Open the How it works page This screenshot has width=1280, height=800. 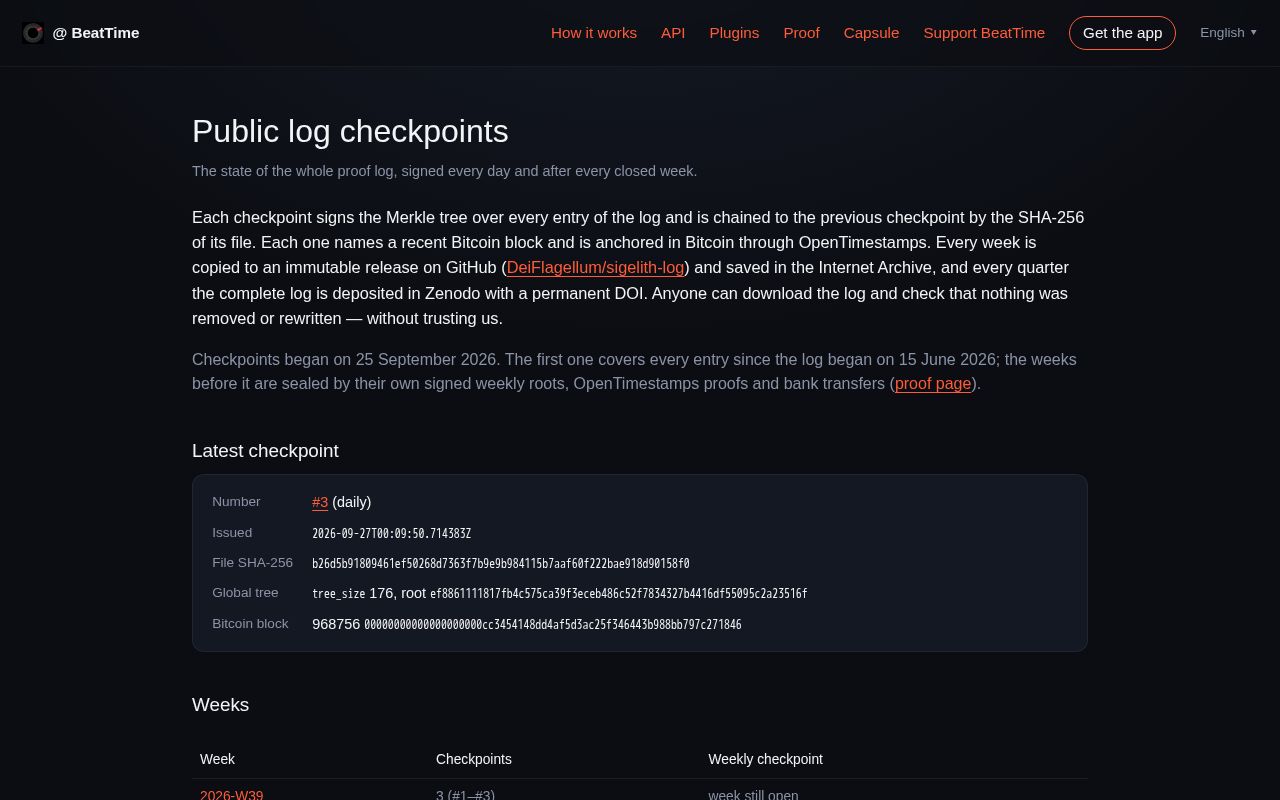pyautogui.click(x=594, y=33)
